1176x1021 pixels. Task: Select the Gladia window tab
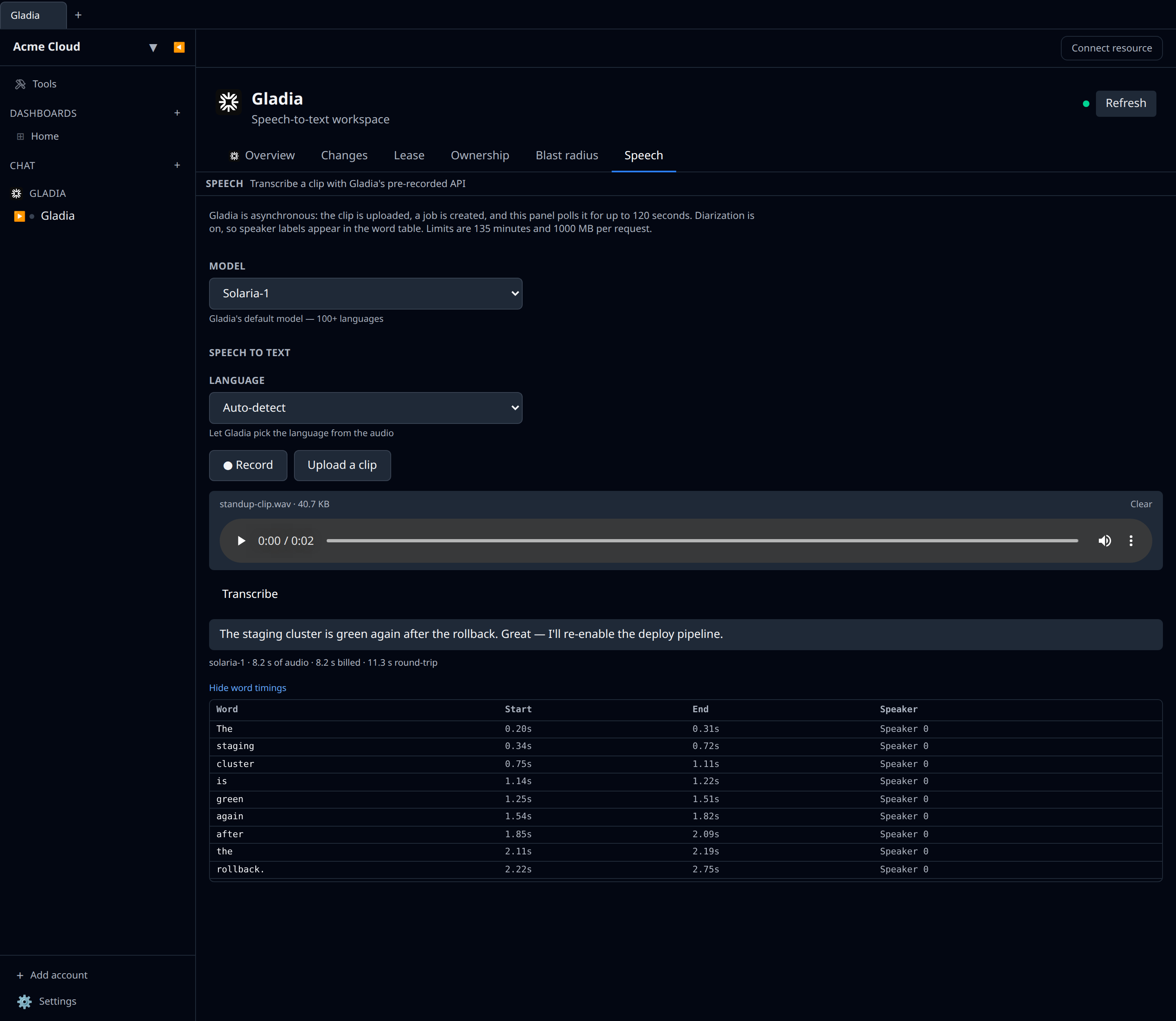(33, 16)
